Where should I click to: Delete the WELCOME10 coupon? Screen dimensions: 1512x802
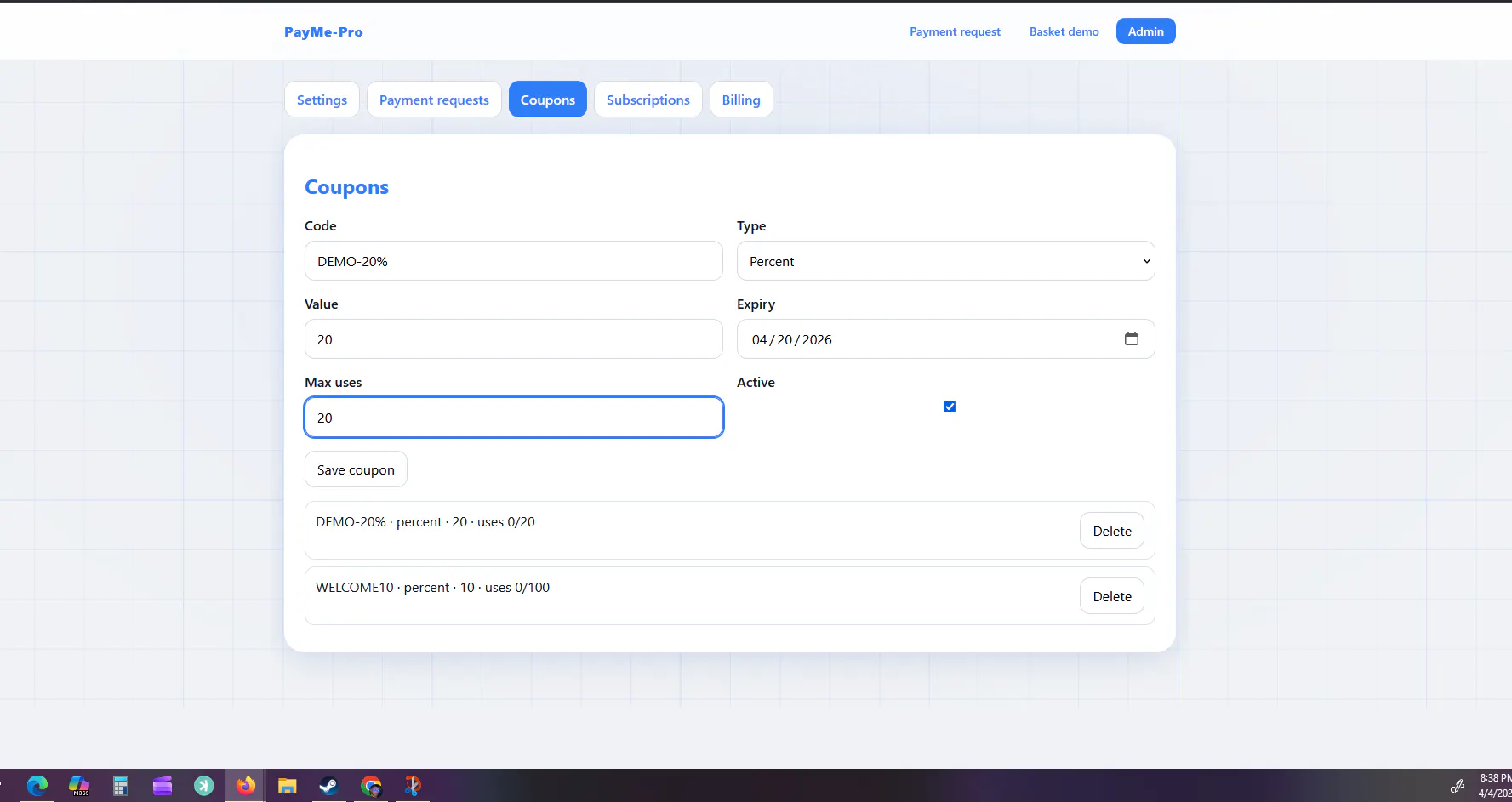(1112, 596)
